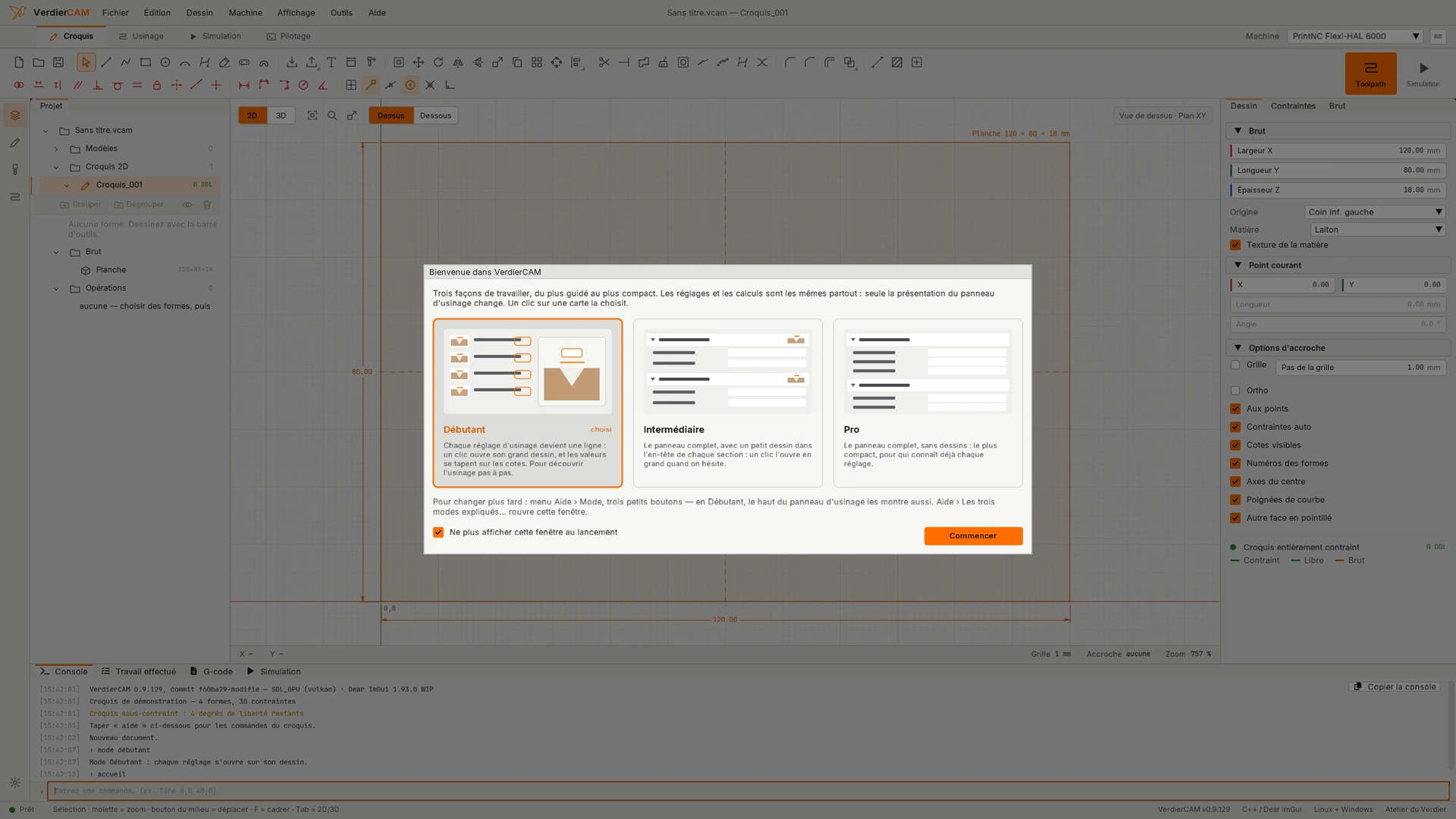
Task: Open the Machine menu
Action: point(246,13)
